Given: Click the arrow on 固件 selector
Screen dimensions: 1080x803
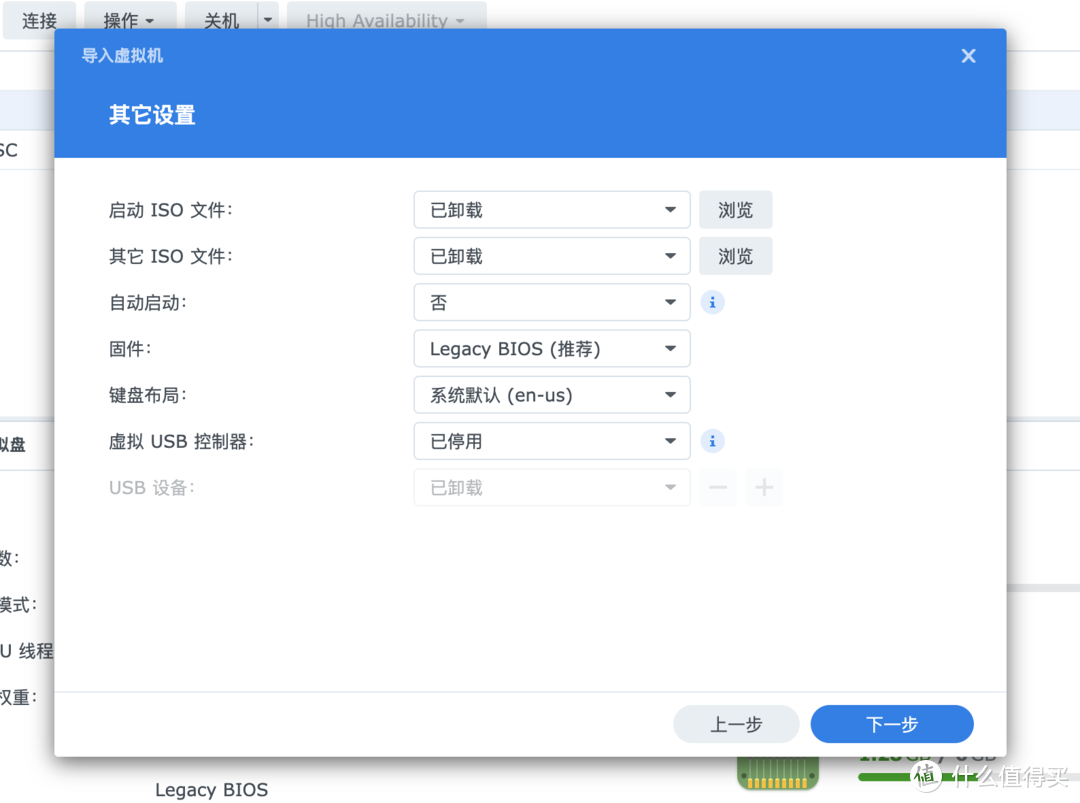Looking at the screenshot, I should click(673, 348).
